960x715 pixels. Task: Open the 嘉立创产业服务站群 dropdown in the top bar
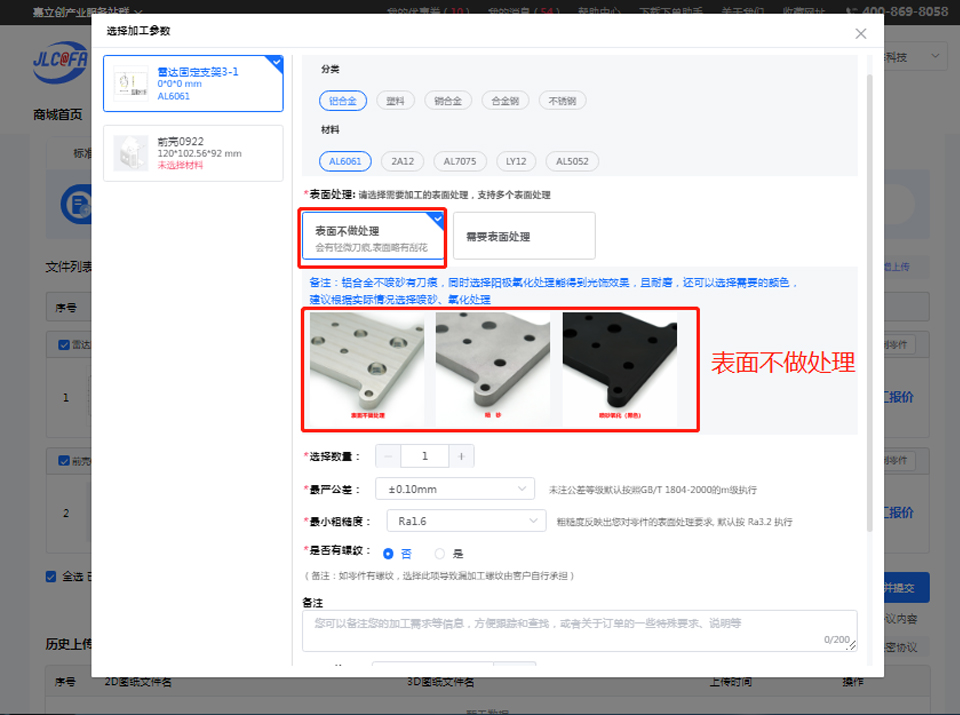point(87,12)
